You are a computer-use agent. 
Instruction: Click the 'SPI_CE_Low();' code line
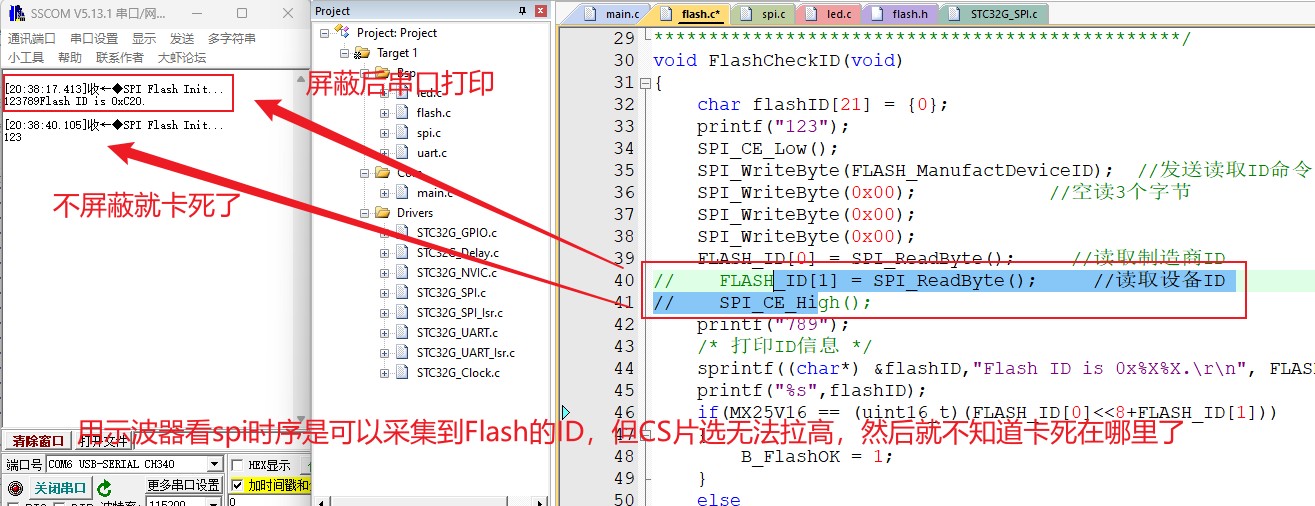point(768,148)
